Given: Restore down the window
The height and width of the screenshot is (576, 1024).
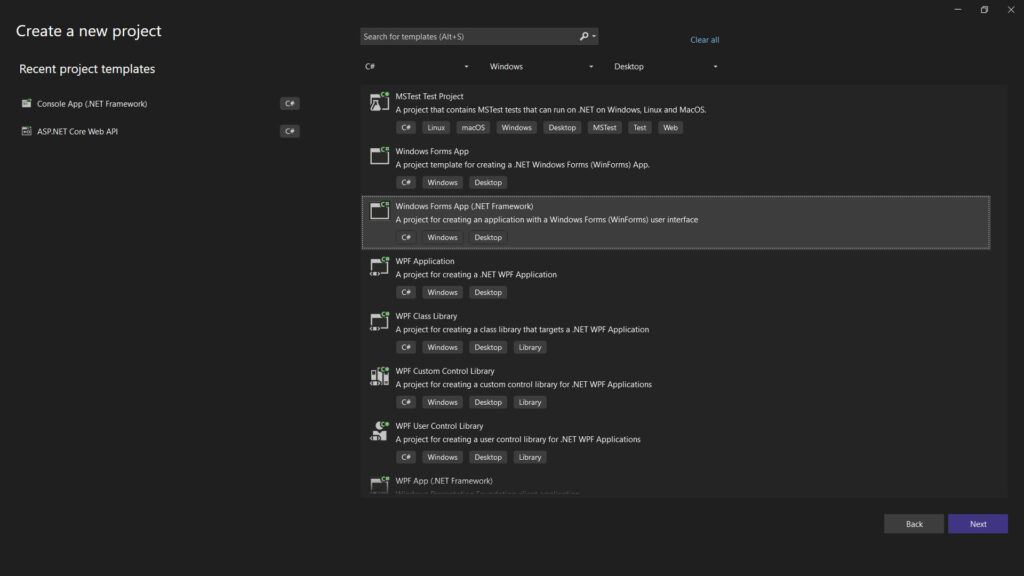Looking at the screenshot, I should point(984,10).
